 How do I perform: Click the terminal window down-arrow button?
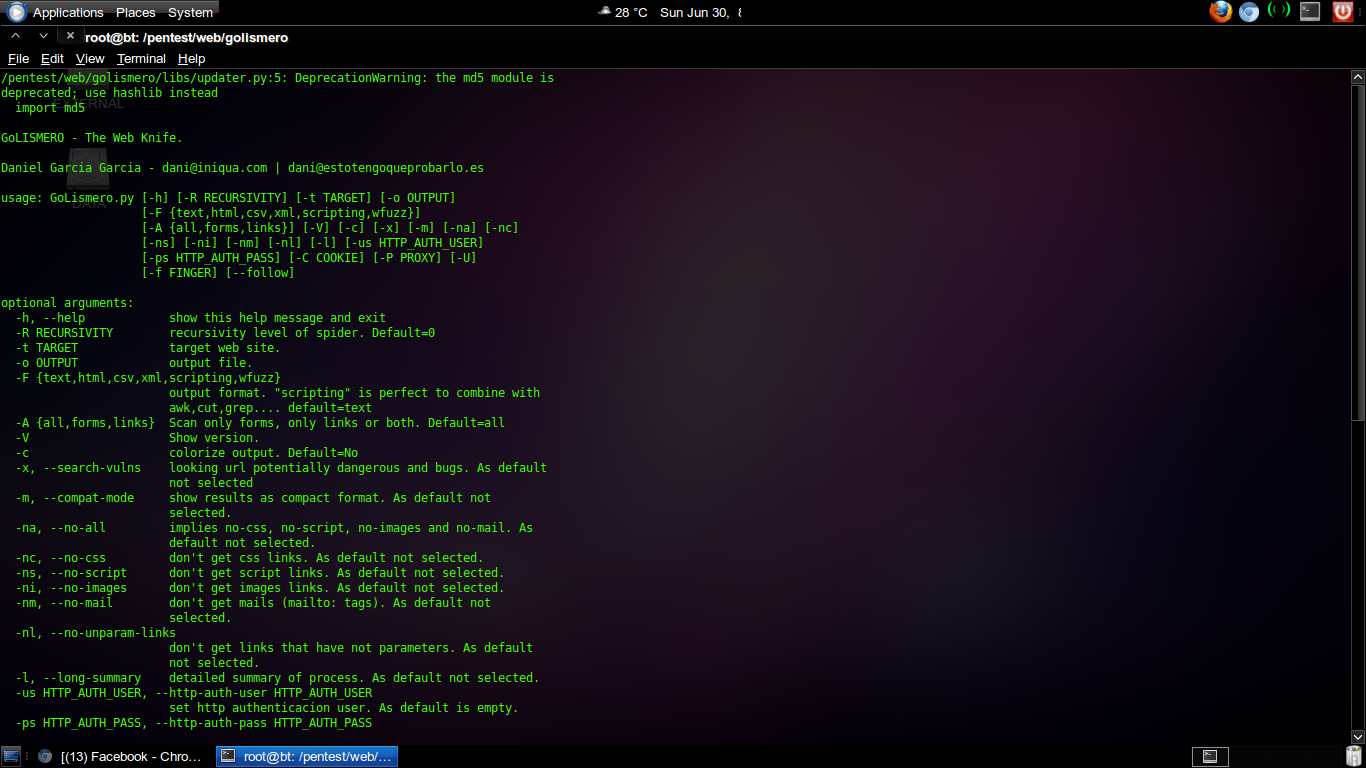(43, 36)
